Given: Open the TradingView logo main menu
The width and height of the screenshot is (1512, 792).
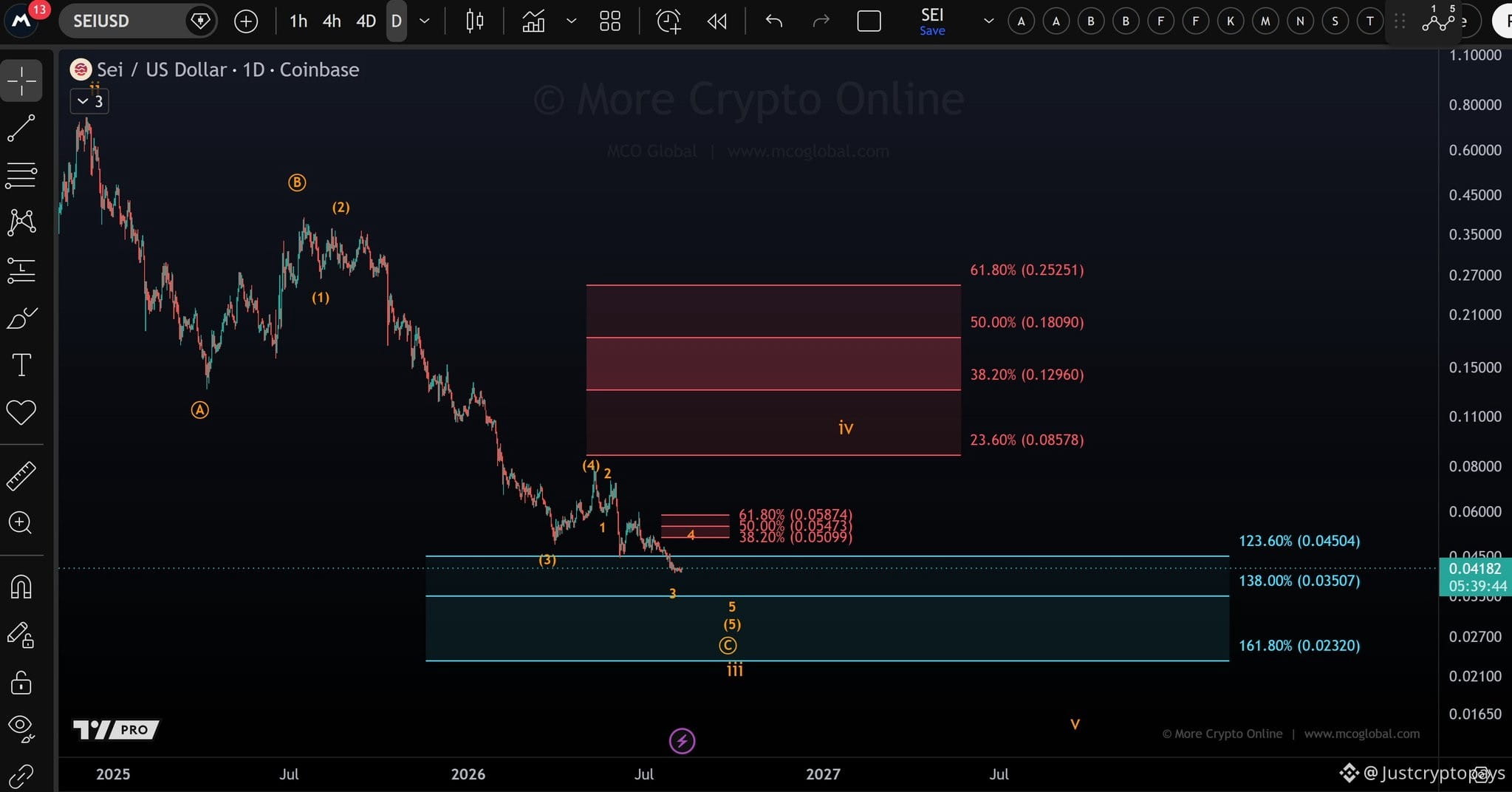Looking at the screenshot, I should click(21, 21).
